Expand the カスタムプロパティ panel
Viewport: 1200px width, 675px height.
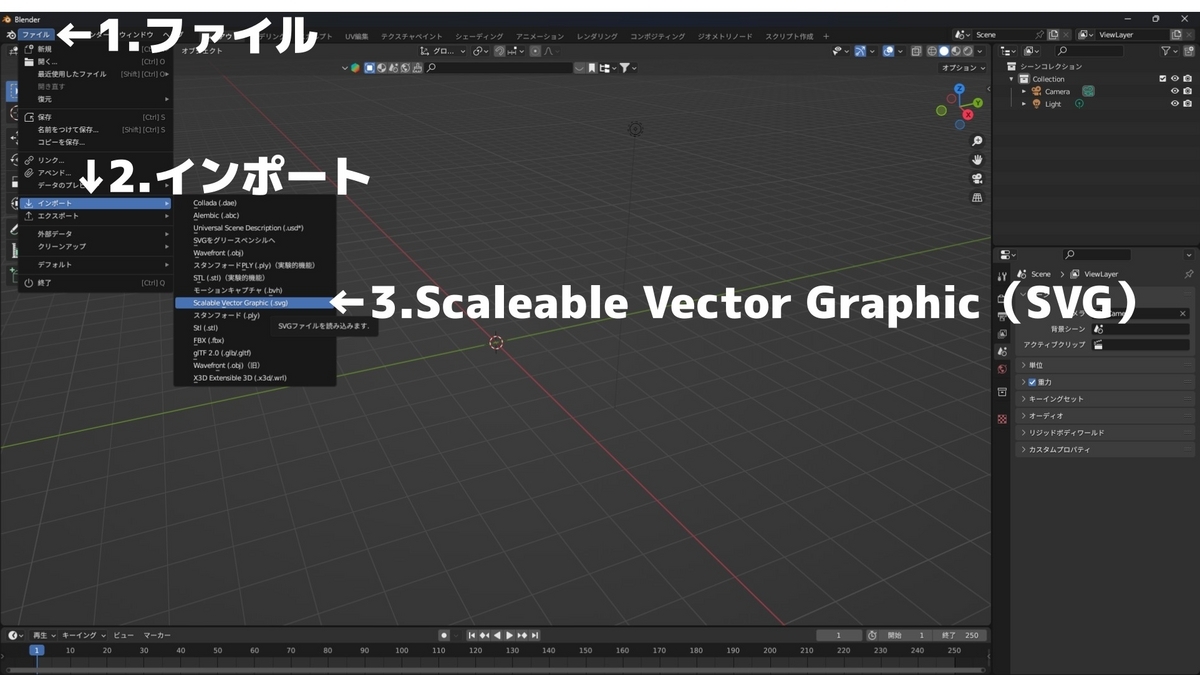click(1105, 450)
